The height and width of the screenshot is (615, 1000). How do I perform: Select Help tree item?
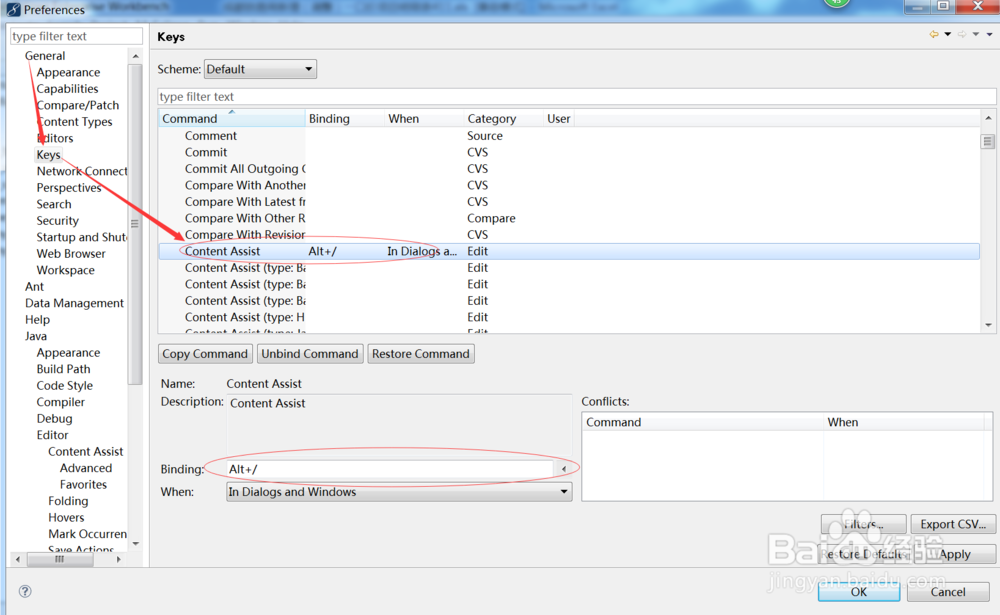click(x=37, y=320)
